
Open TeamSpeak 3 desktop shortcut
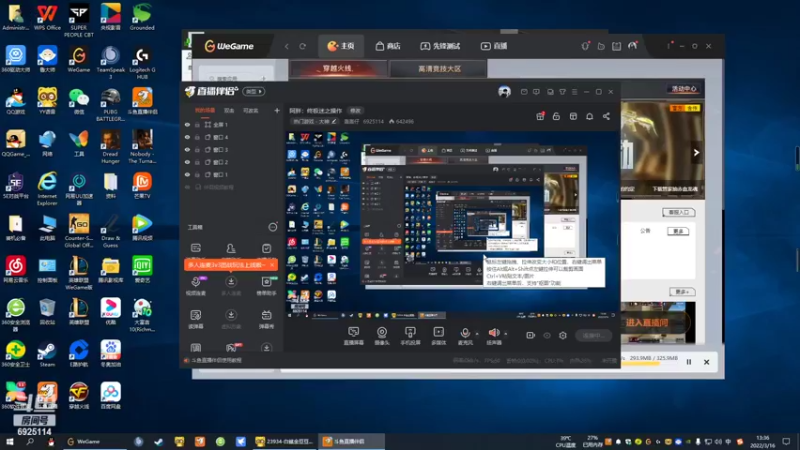(x=110, y=62)
